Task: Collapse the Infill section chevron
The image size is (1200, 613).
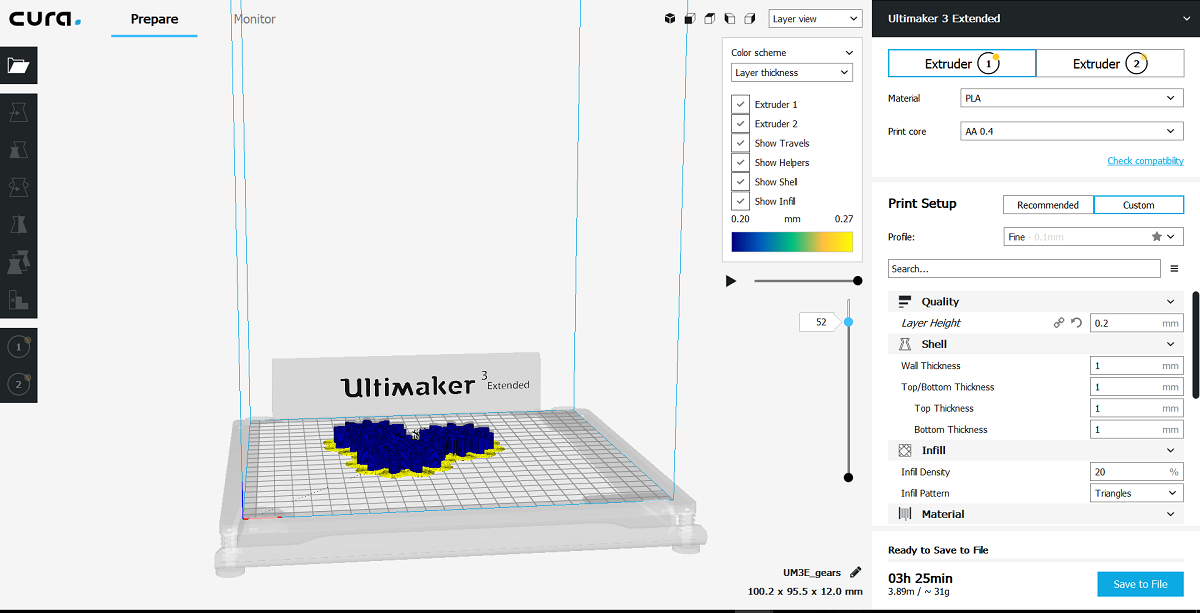Action: pyautogui.click(x=1171, y=451)
